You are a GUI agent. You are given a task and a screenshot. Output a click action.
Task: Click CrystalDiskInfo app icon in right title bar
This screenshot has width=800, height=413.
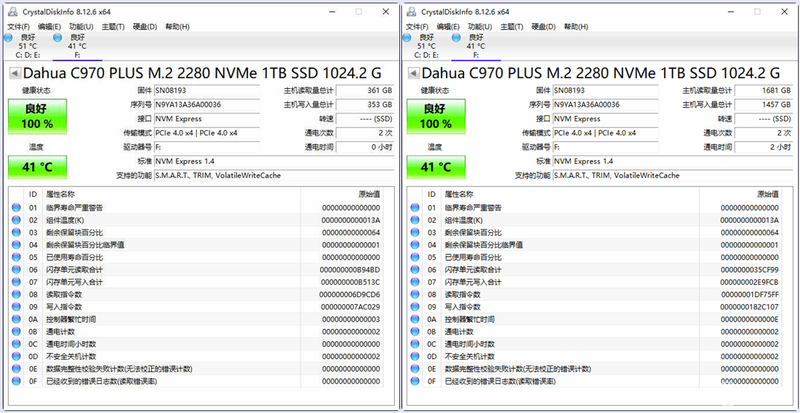click(412, 11)
